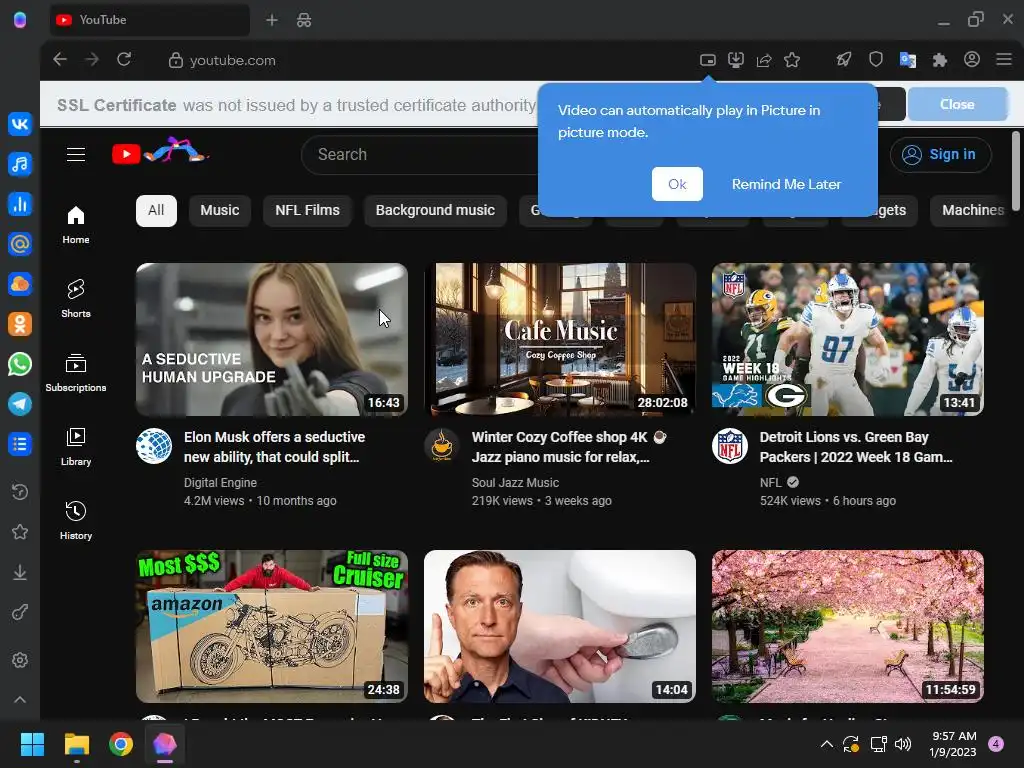Open the extensions puzzle icon
This screenshot has height=768, width=1024.
940,60
